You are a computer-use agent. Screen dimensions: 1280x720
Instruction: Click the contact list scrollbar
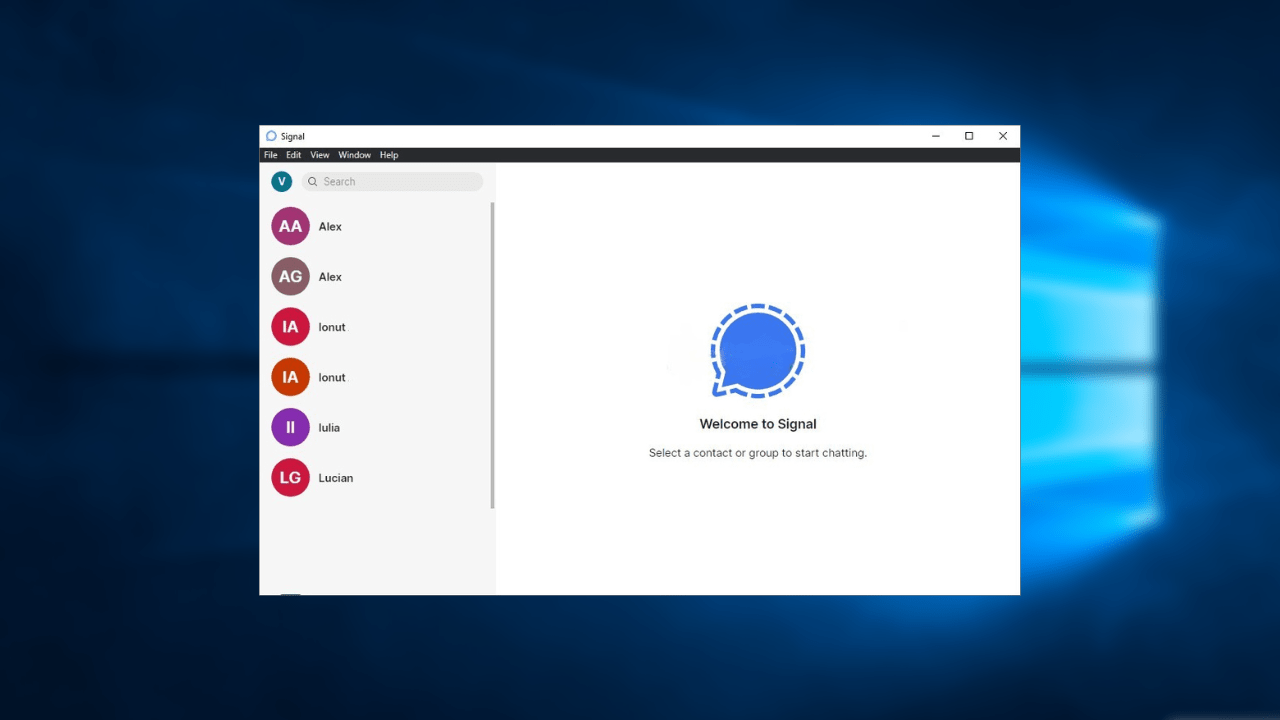[492, 355]
